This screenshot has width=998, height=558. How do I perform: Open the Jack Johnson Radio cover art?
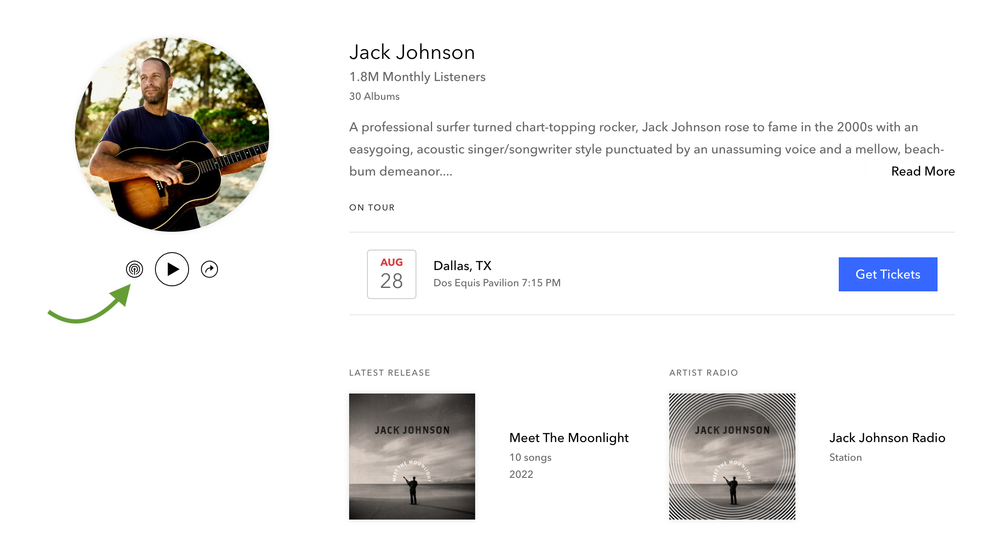732,456
